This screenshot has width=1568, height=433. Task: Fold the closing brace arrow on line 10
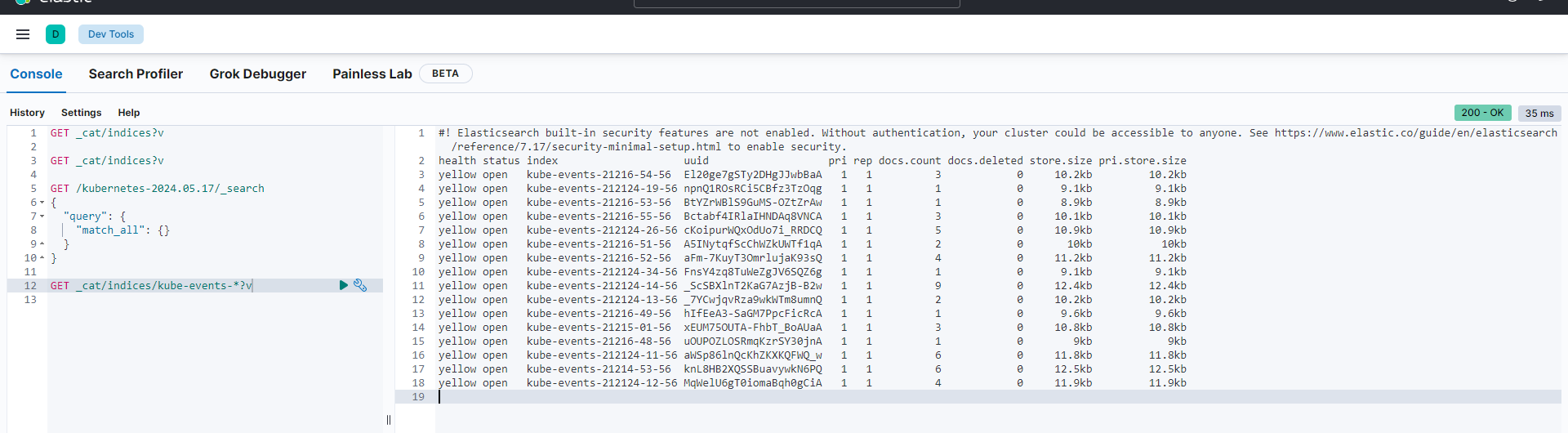[42, 257]
